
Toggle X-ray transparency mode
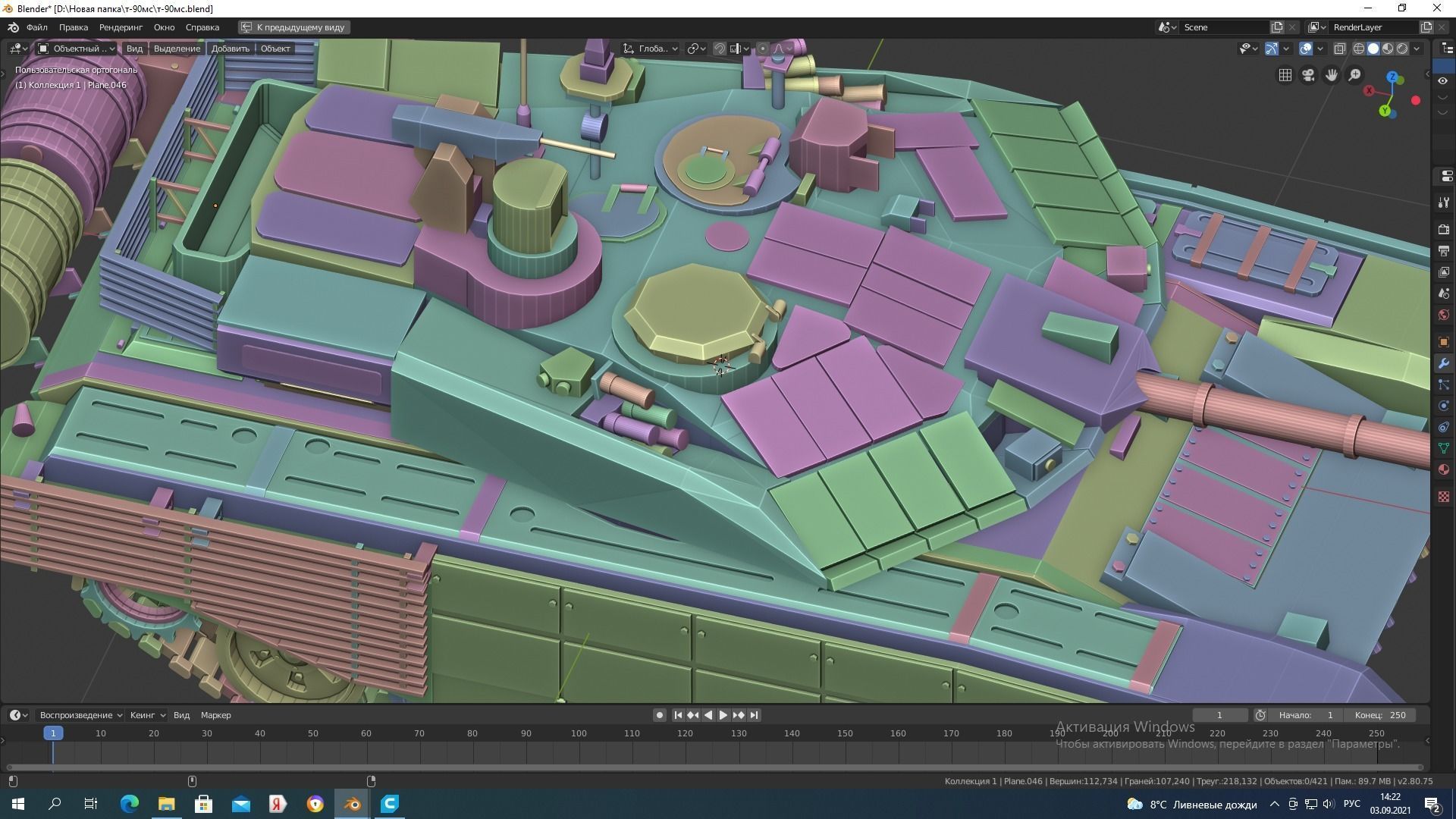1340,49
